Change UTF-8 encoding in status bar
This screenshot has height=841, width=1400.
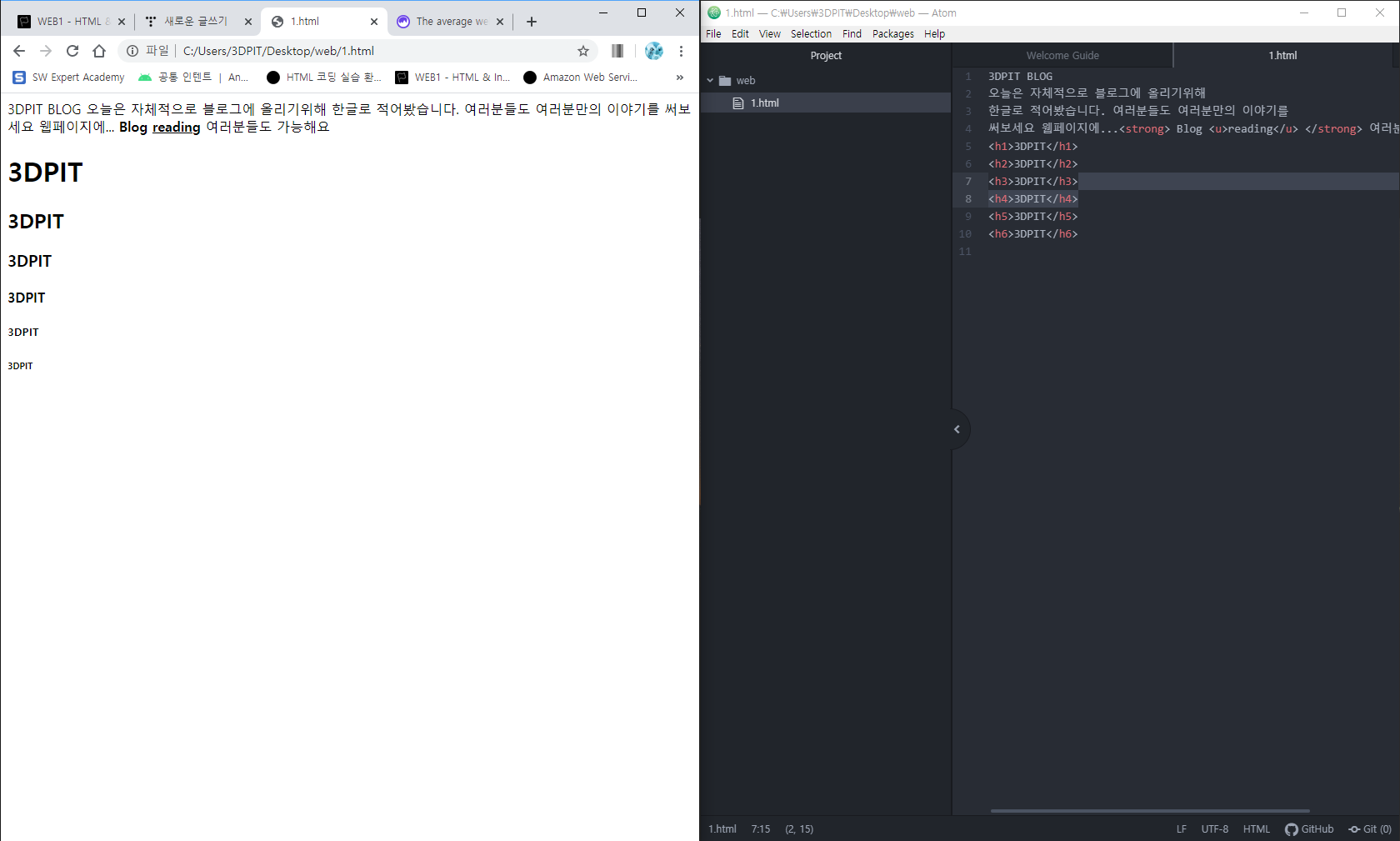coord(1215,829)
